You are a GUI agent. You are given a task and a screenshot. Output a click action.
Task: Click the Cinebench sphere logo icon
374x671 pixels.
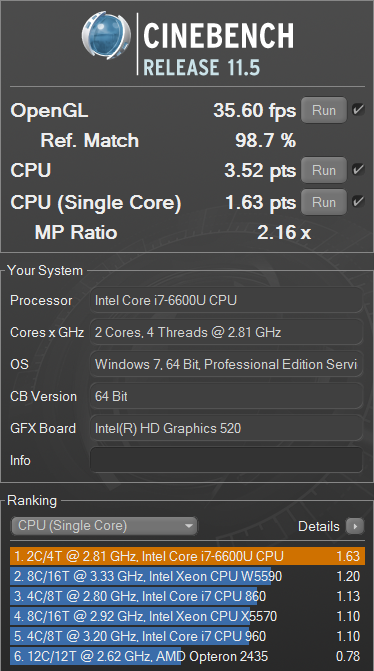tap(106, 35)
